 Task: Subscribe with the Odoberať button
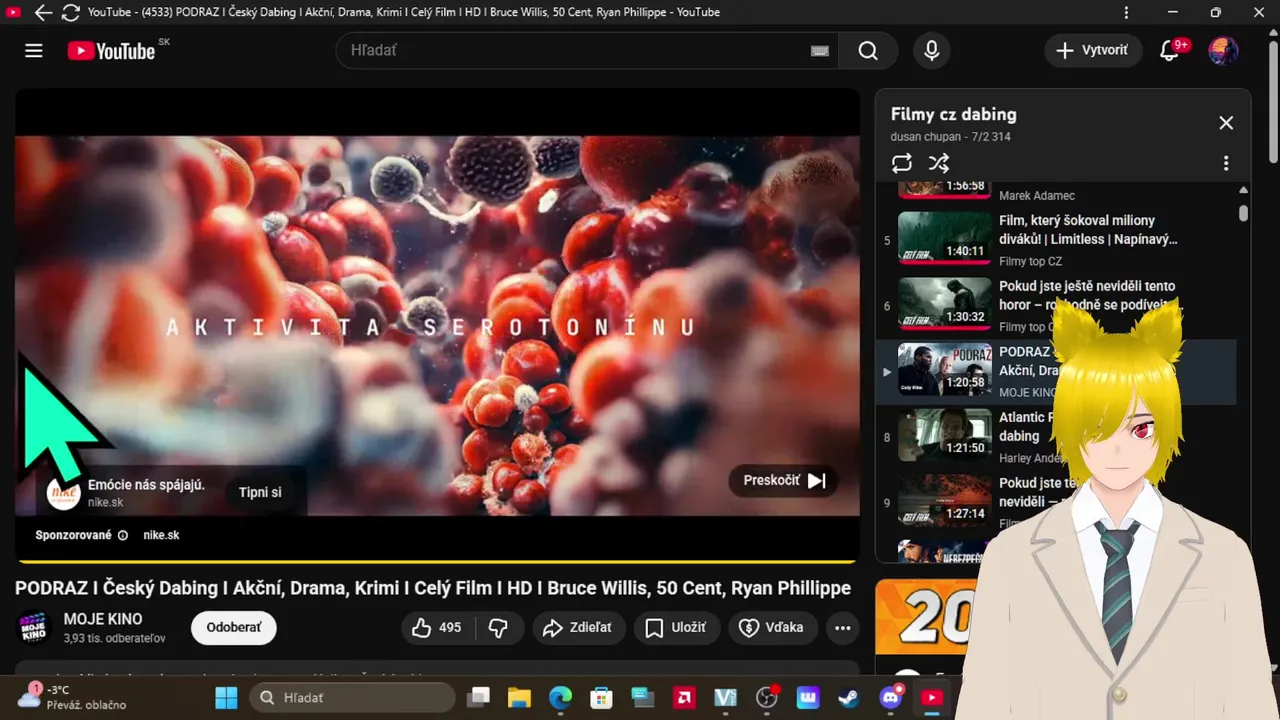(234, 628)
